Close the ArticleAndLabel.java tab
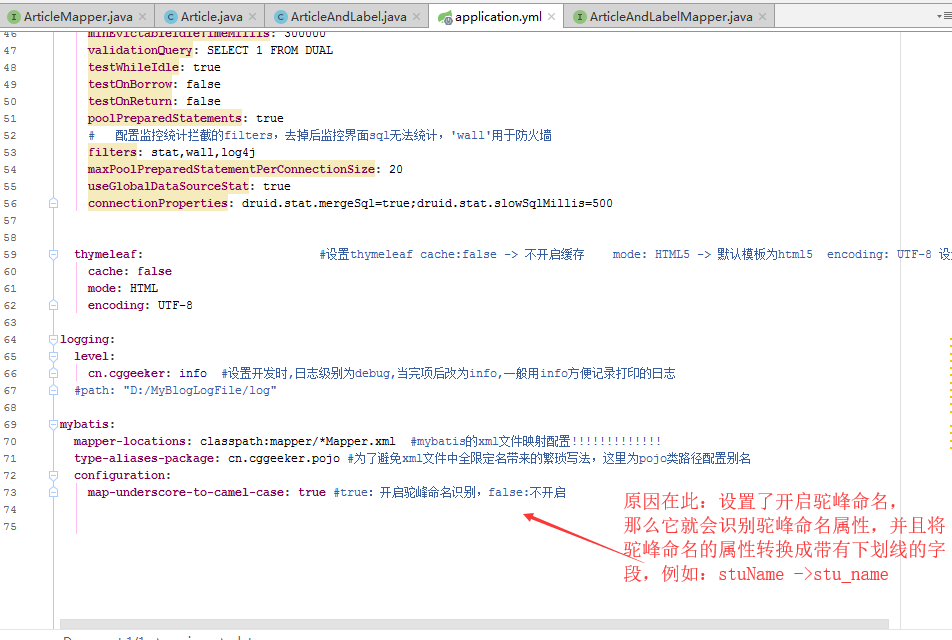Screen dimensions: 952x640 click(x=416, y=16)
